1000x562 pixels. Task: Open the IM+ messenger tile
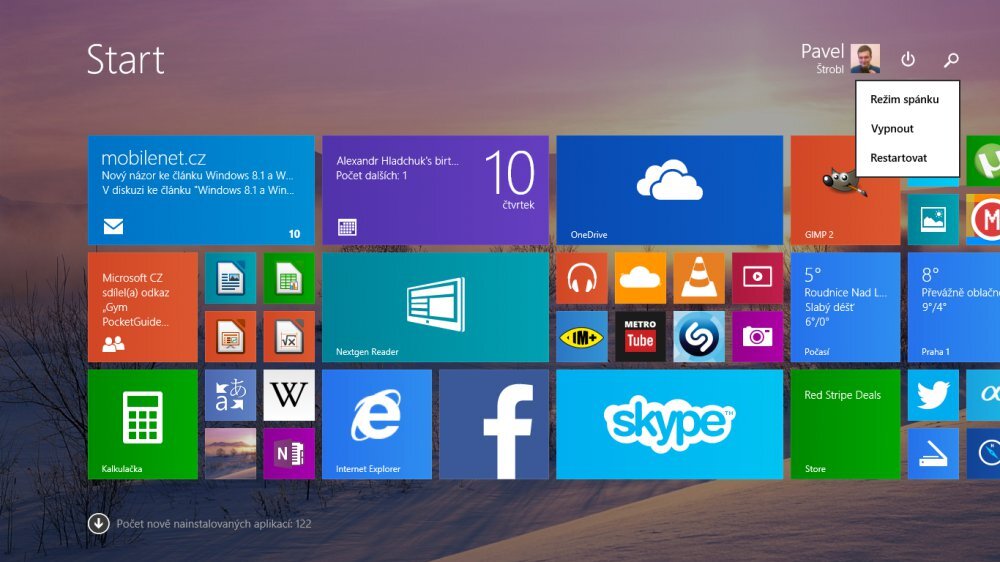[x=582, y=337]
